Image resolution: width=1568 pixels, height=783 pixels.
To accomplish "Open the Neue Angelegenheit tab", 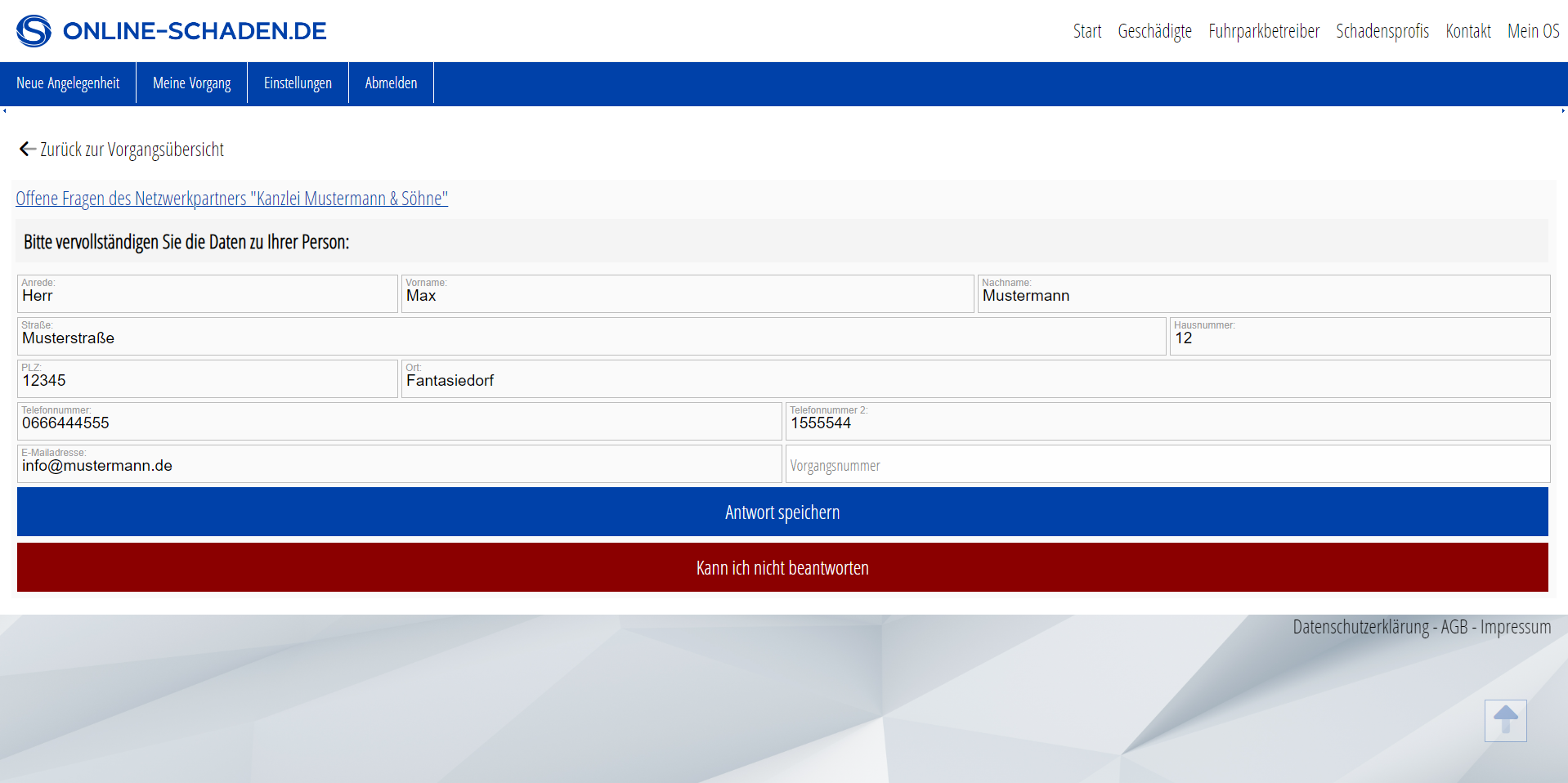I will [68, 83].
